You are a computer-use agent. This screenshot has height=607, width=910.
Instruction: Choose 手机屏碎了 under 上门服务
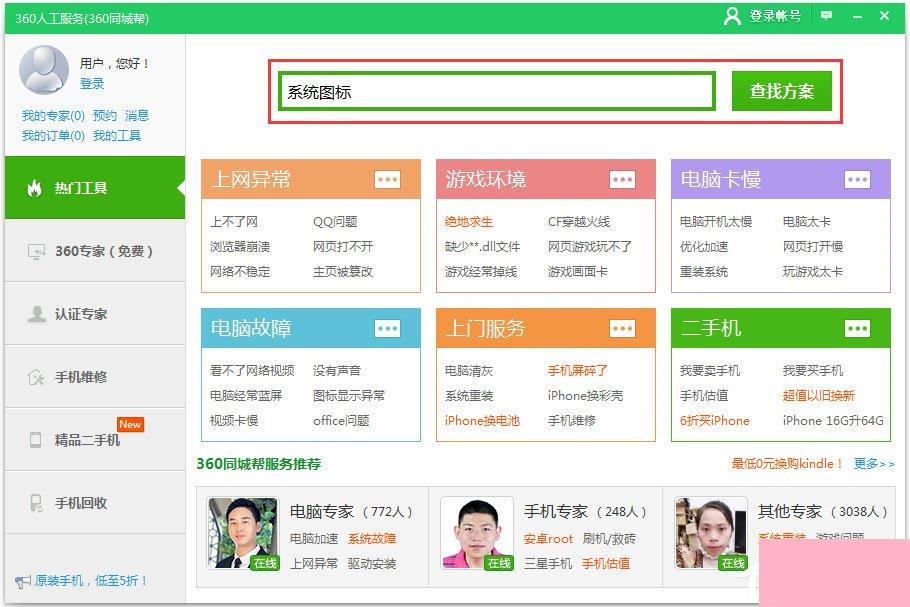pos(577,370)
